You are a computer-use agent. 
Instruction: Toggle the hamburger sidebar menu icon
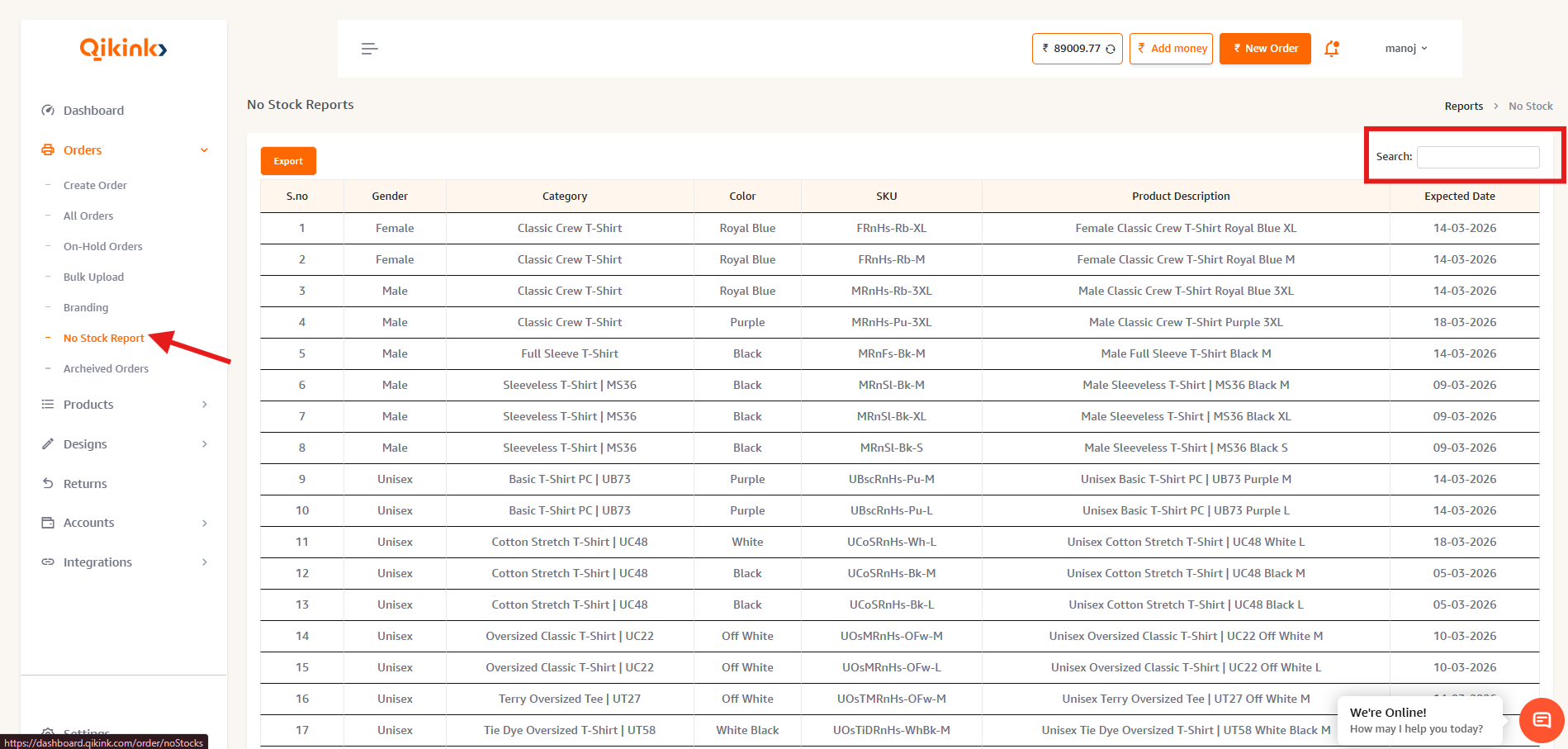[x=369, y=49]
